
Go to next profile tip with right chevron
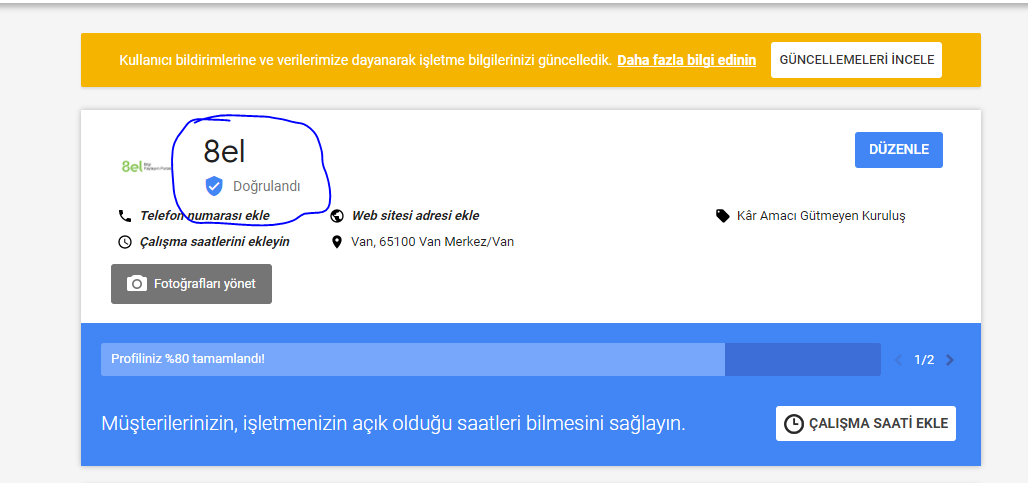point(950,360)
